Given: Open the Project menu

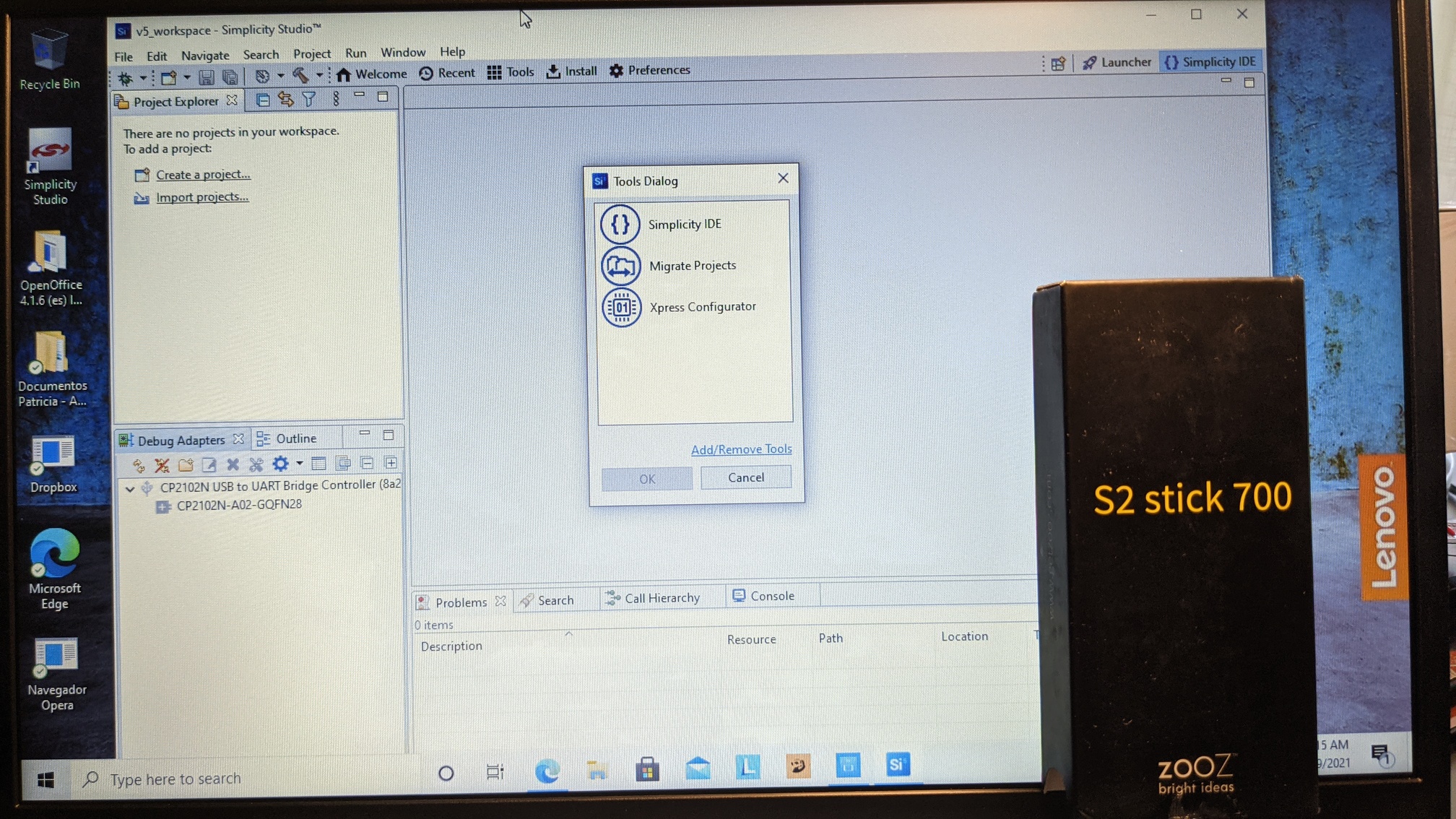Looking at the screenshot, I should [x=311, y=54].
